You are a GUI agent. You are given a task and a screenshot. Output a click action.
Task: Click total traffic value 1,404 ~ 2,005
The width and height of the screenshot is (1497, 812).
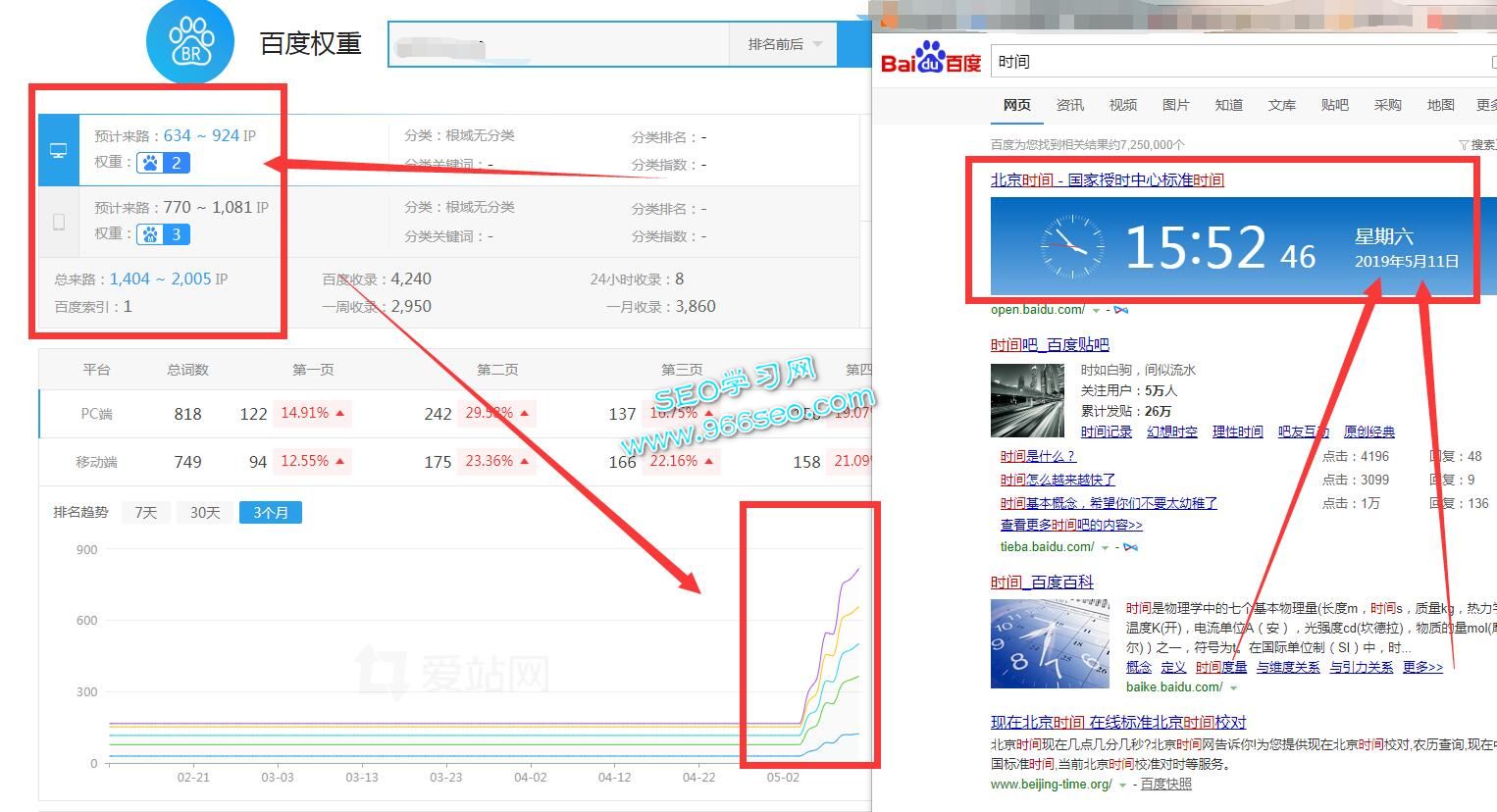[x=161, y=279]
